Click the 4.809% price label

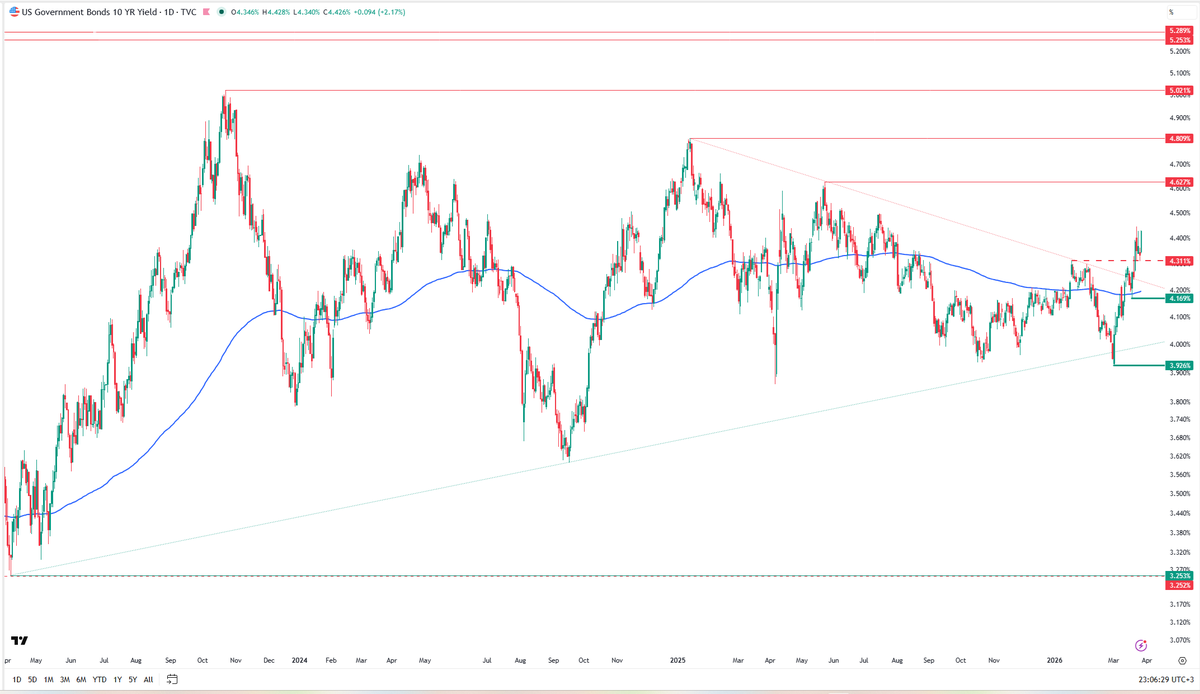coord(1179,139)
